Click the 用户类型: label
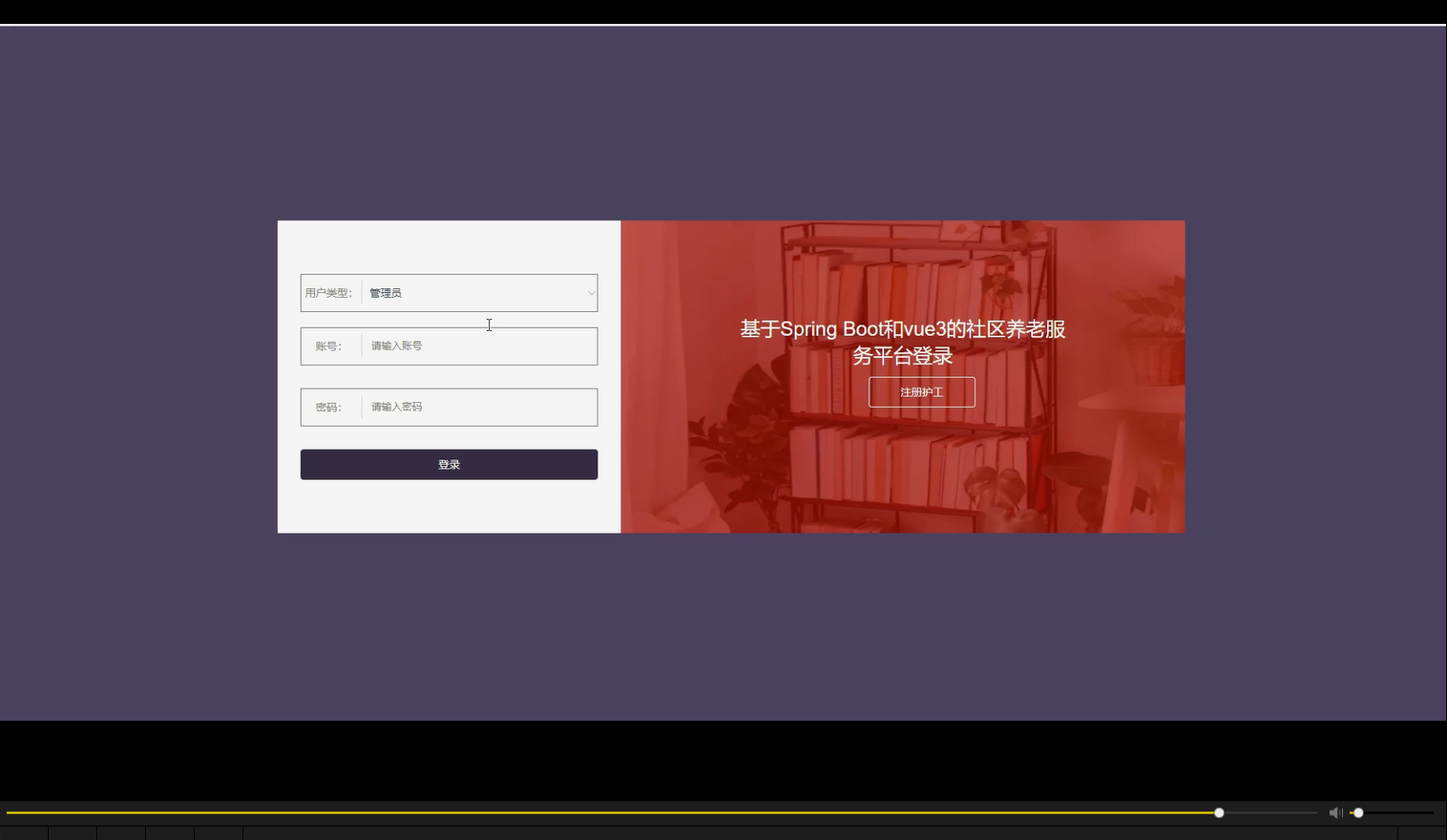 click(x=328, y=293)
